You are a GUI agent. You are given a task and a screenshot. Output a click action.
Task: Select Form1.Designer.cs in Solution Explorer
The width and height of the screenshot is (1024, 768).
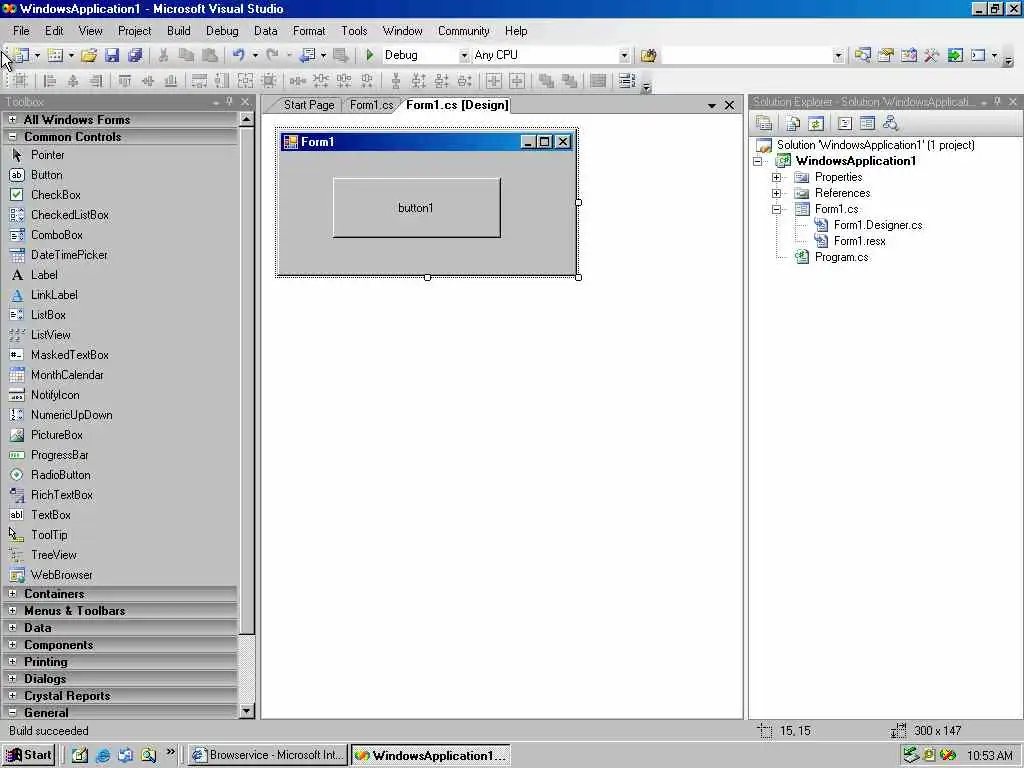click(x=878, y=225)
